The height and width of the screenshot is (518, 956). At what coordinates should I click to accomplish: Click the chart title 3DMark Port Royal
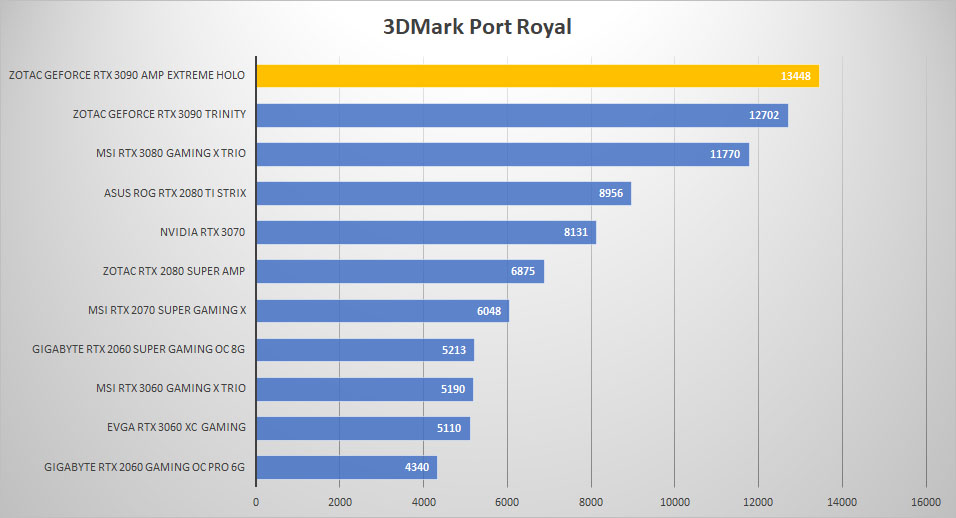[477, 27]
